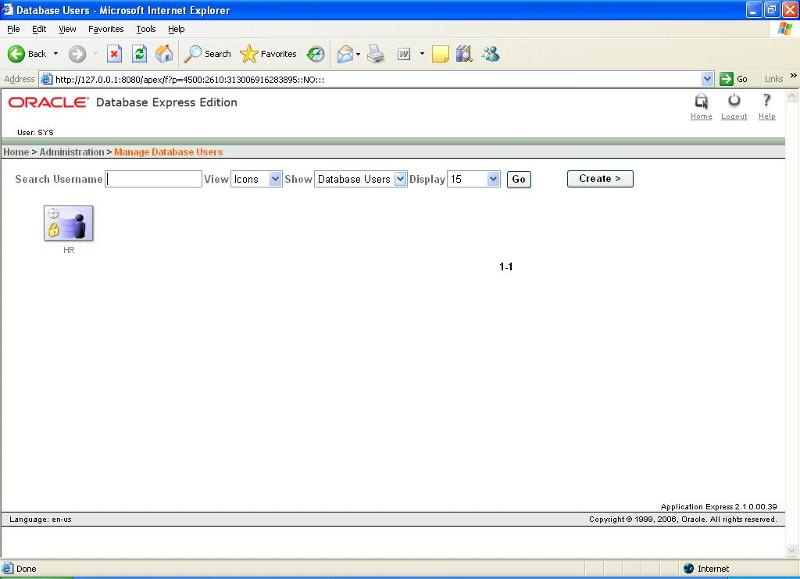Click the Help text link under the question mark

[x=767, y=116]
